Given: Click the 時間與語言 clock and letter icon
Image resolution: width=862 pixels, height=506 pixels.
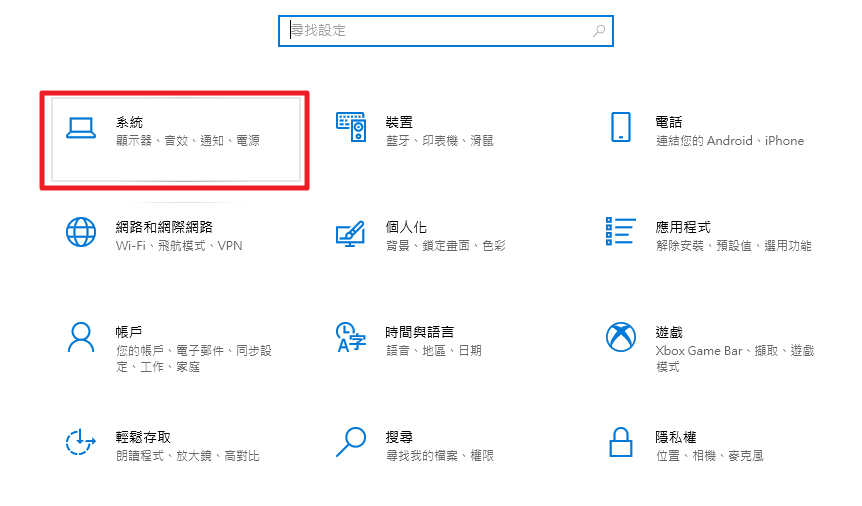Looking at the screenshot, I should click(x=351, y=337).
